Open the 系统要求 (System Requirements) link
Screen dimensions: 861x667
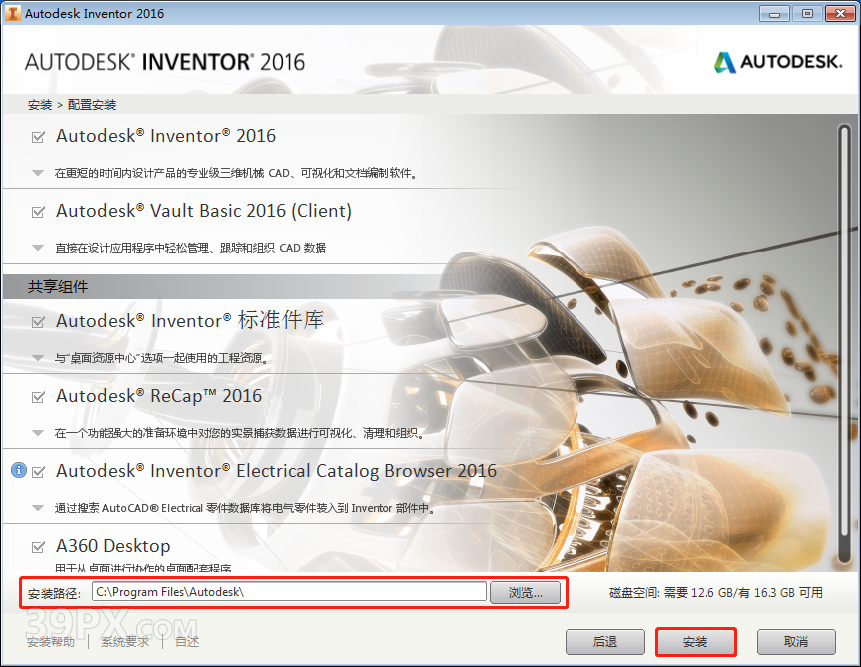click(123, 642)
